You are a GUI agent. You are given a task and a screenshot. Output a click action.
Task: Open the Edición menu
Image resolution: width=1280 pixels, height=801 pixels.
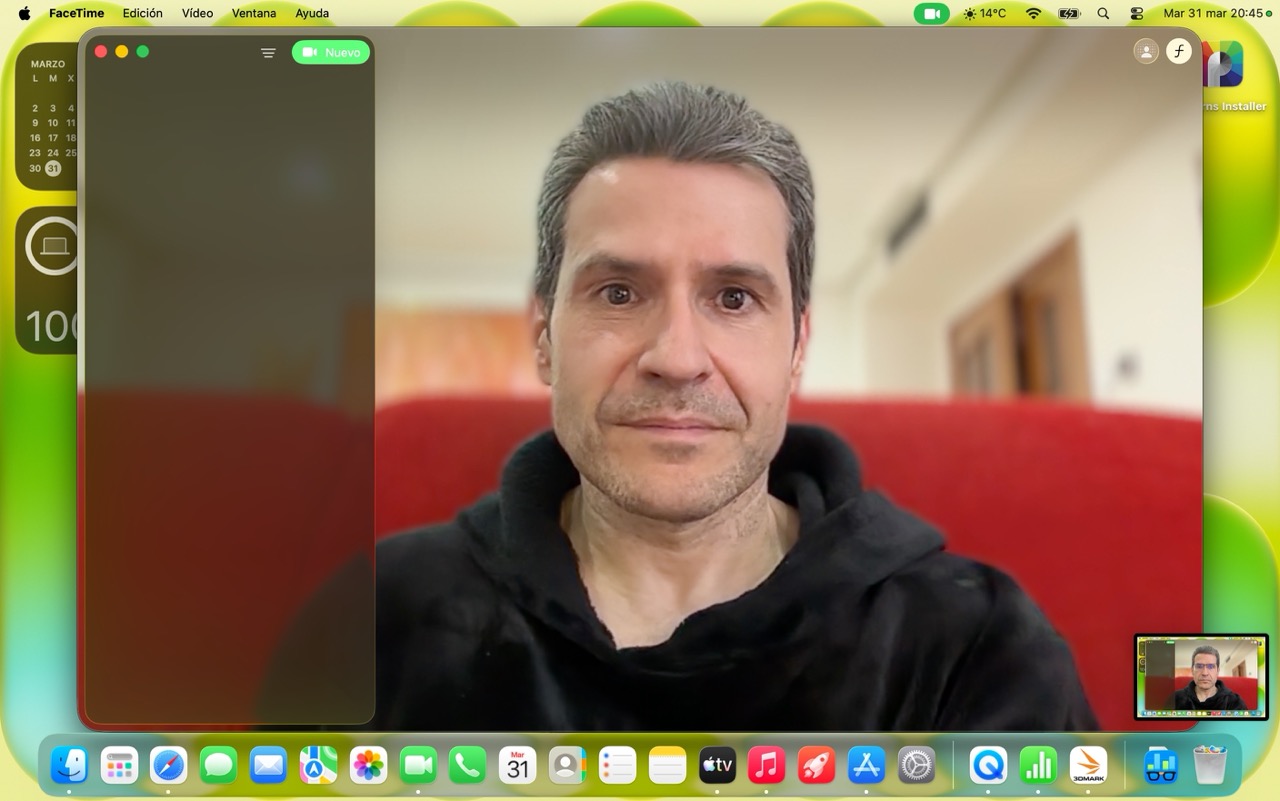pos(142,14)
